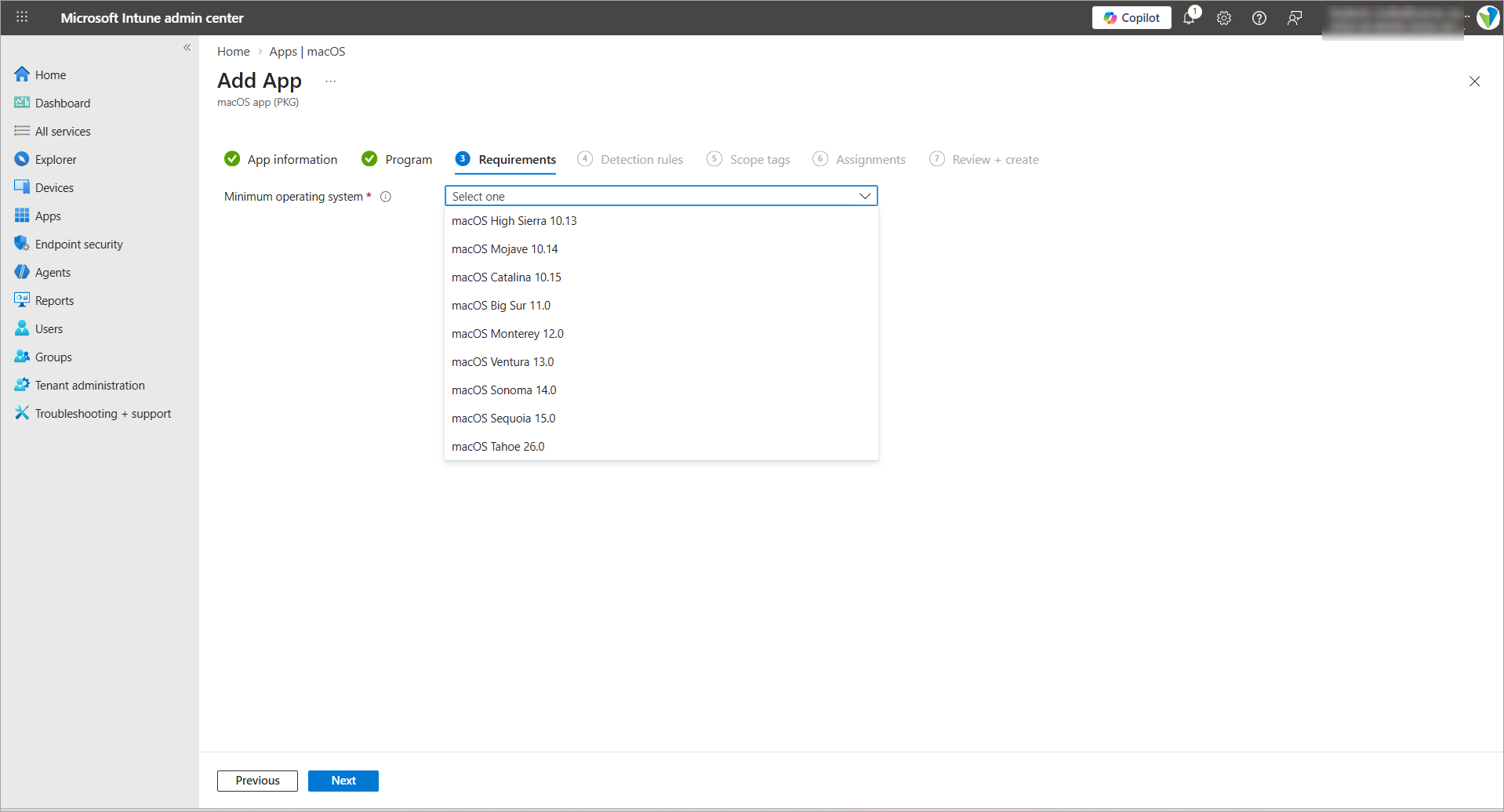Image resolution: width=1504 pixels, height=812 pixels.
Task: Go to the Program step
Action: (397, 160)
